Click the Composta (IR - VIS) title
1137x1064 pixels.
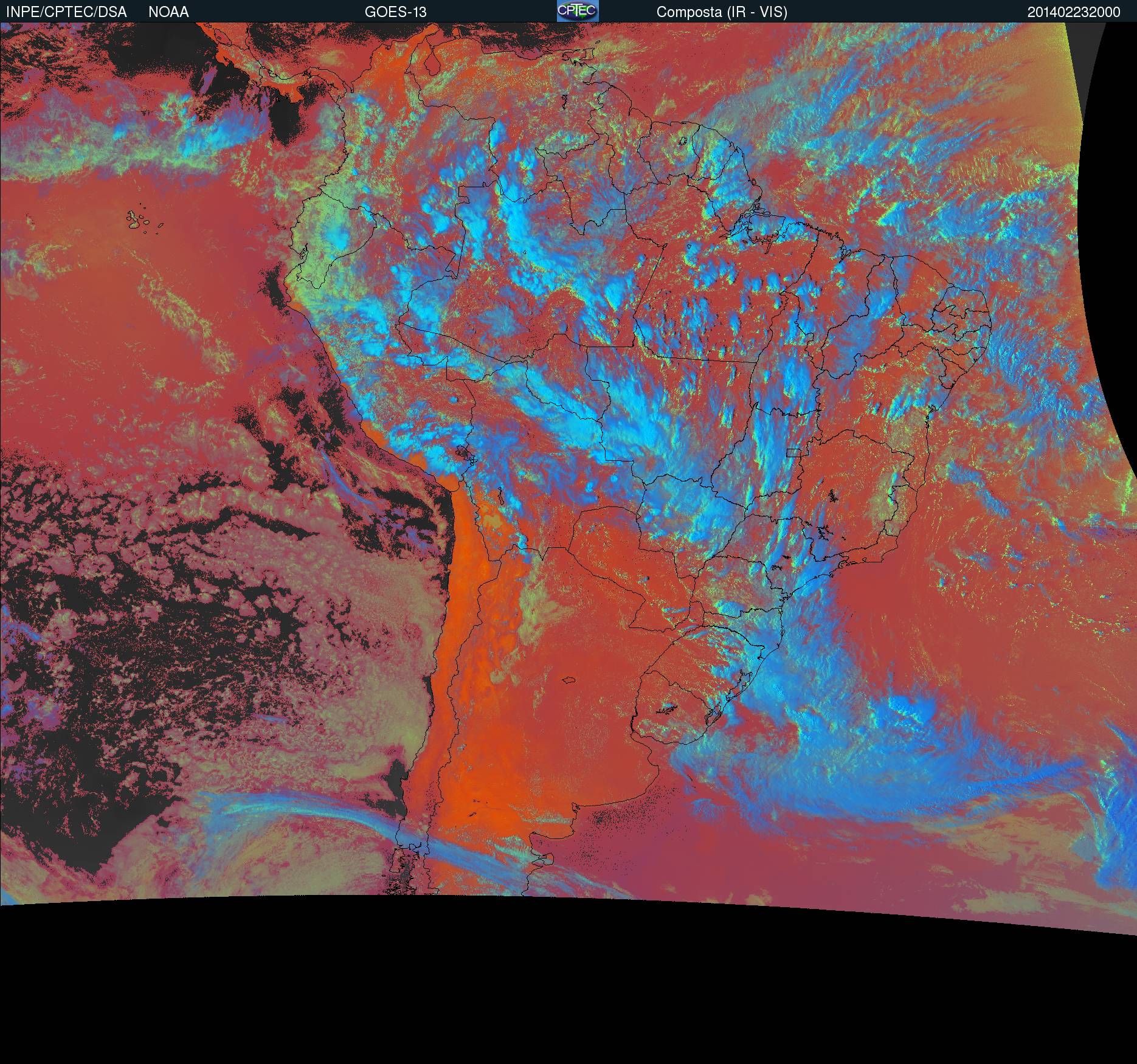point(722,12)
